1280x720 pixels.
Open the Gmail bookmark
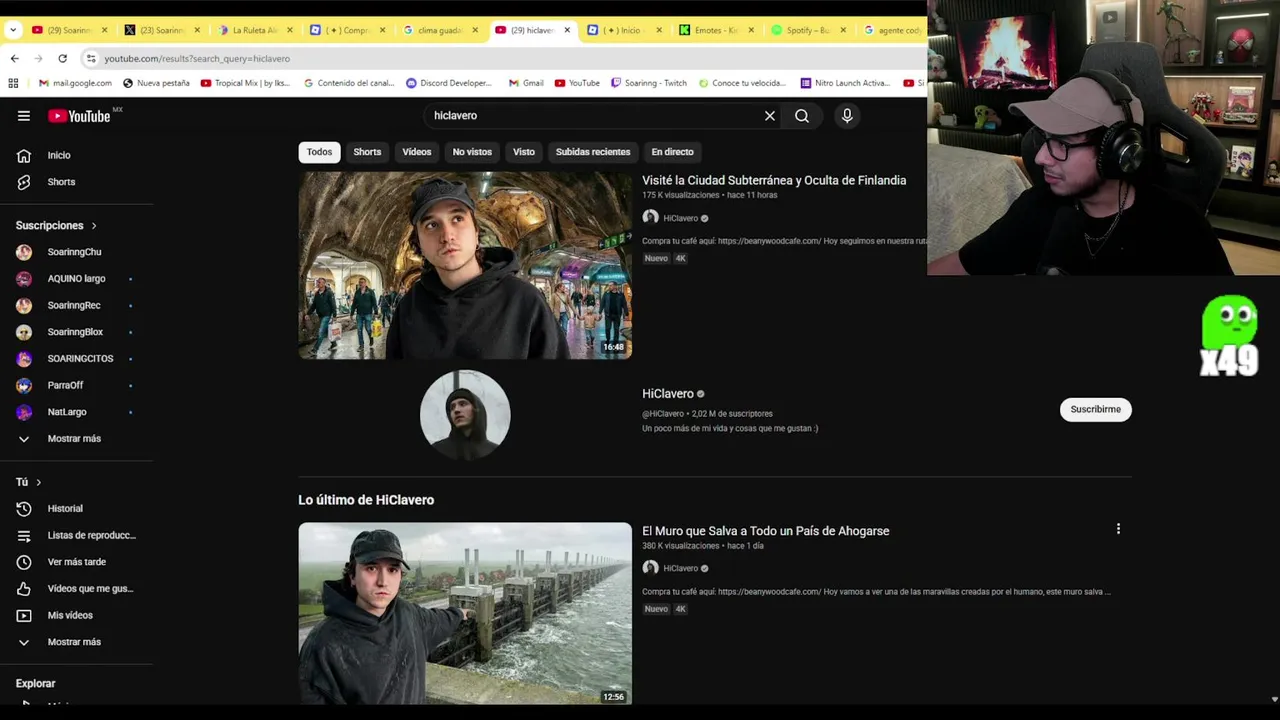tap(526, 83)
